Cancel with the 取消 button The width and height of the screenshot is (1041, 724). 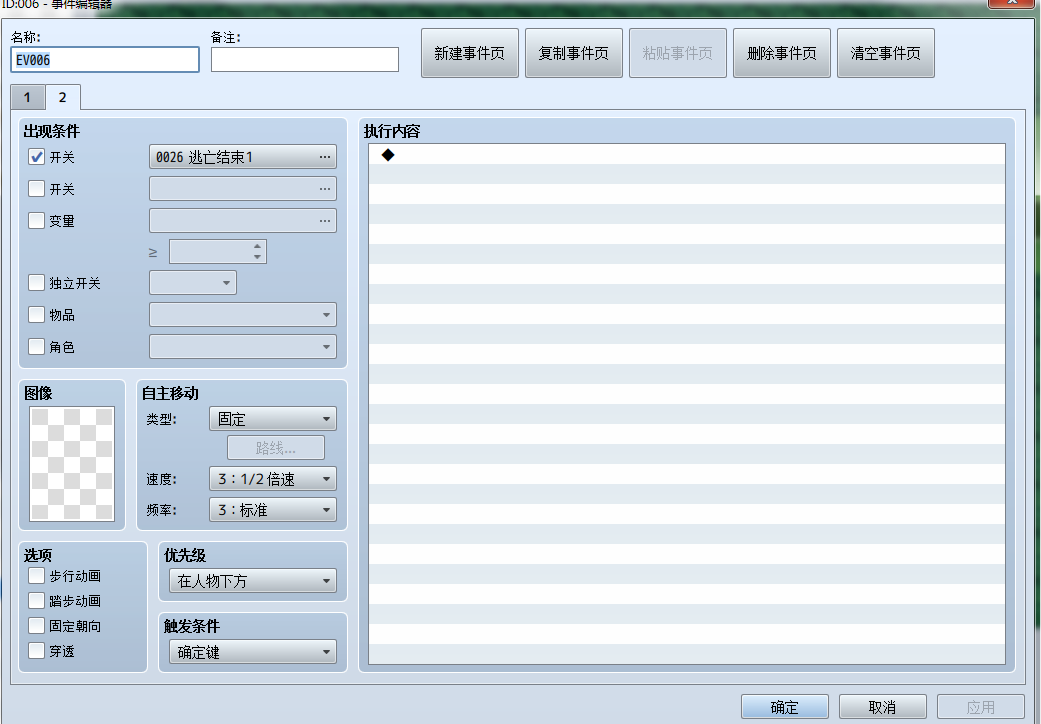882,707
